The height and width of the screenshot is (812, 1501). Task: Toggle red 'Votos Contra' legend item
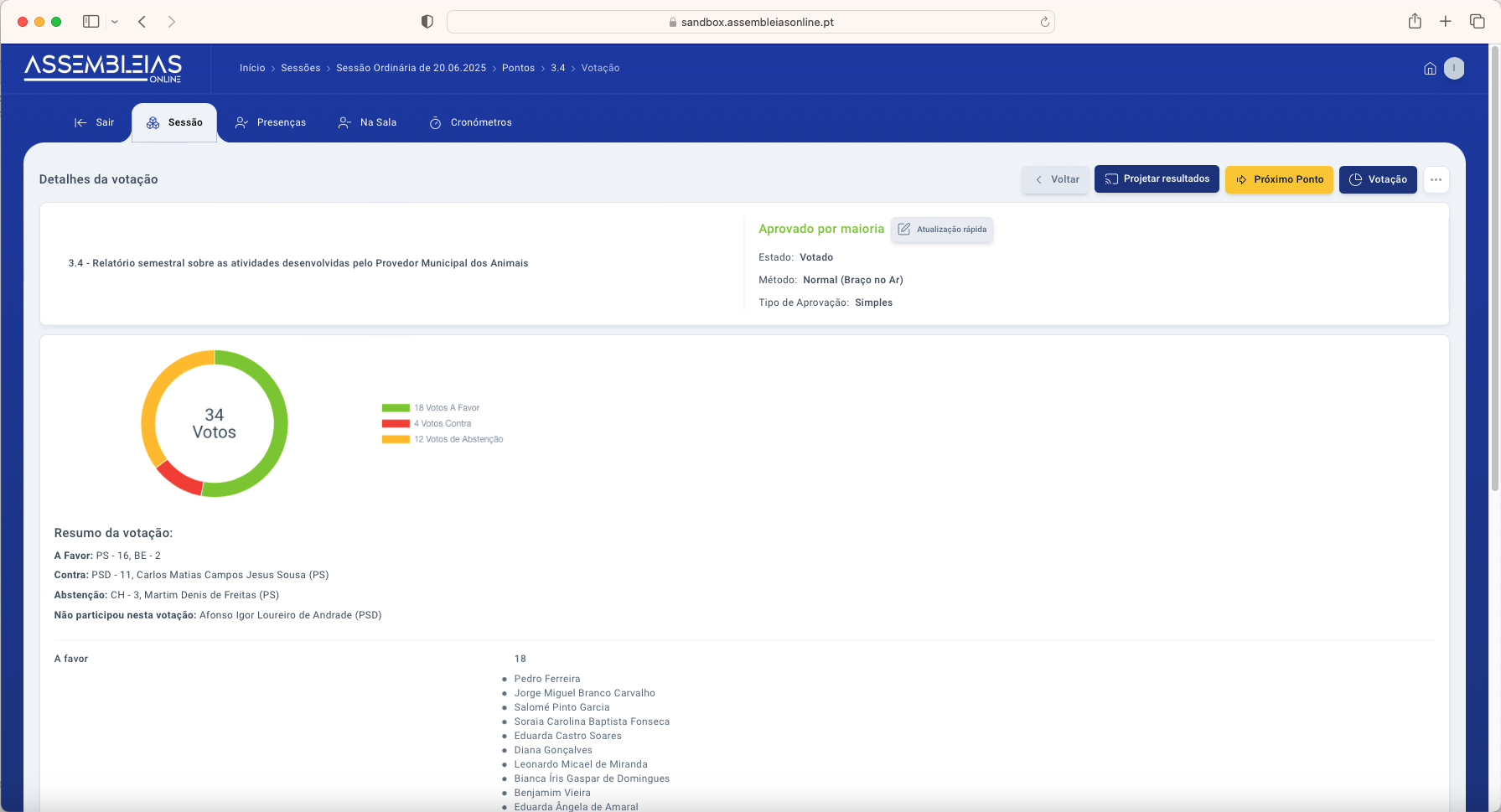[442, 424]
